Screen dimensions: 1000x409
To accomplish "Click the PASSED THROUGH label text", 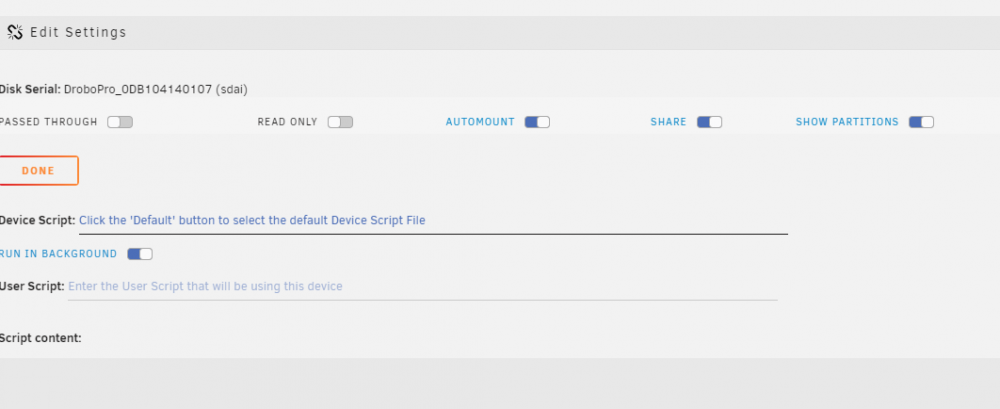I will tap(48, 122).
